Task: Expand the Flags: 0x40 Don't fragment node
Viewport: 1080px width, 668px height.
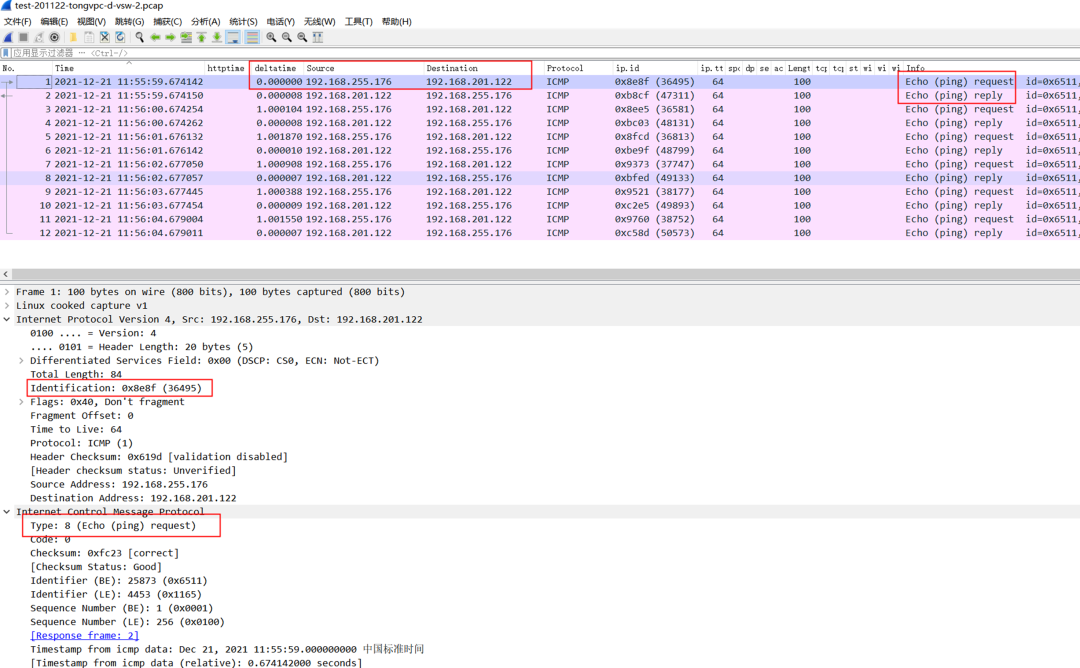Action: coord(21,402)
